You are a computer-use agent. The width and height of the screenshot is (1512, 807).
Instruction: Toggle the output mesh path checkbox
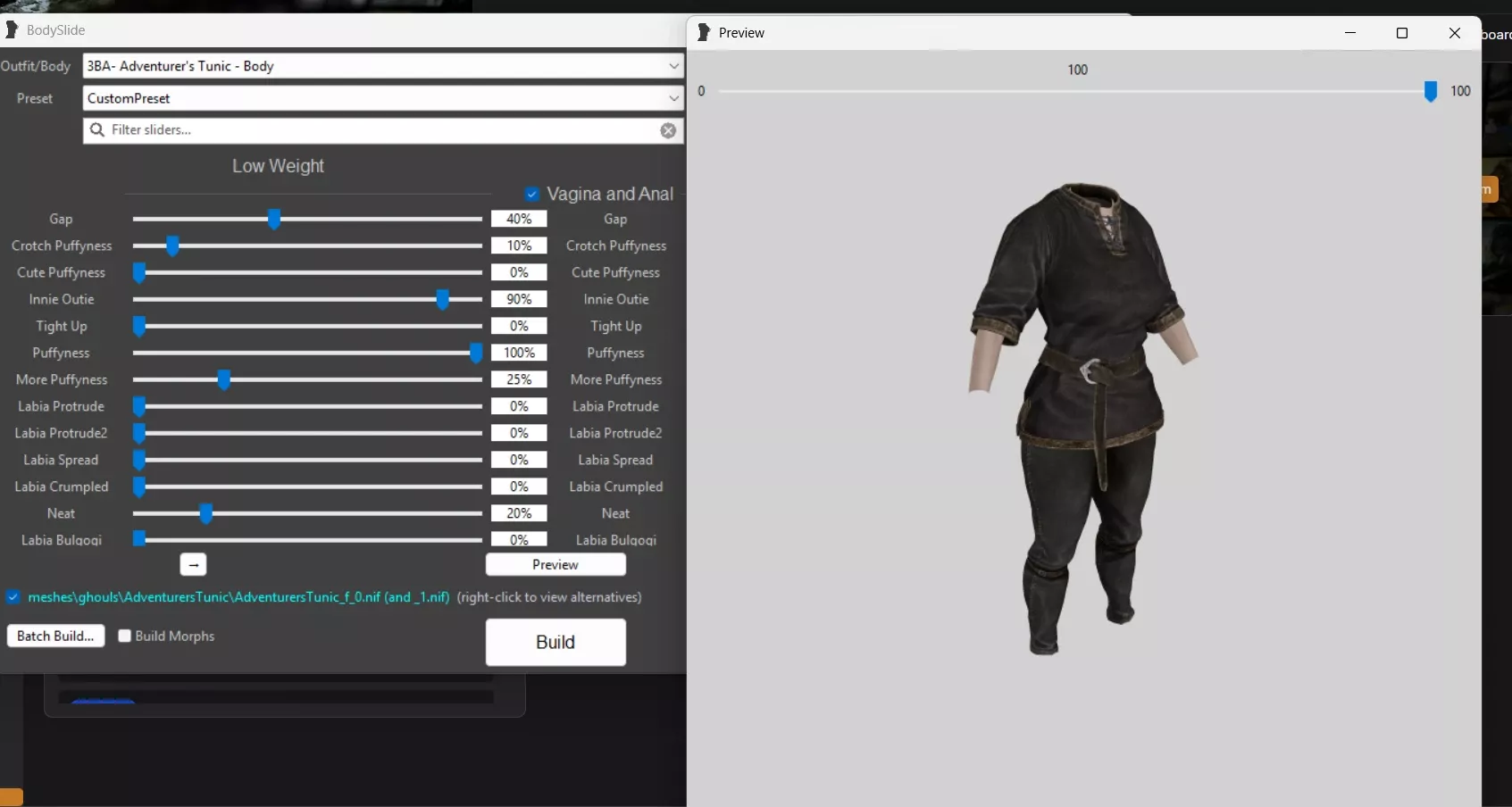pyautogui.click(x=13, y=597)
